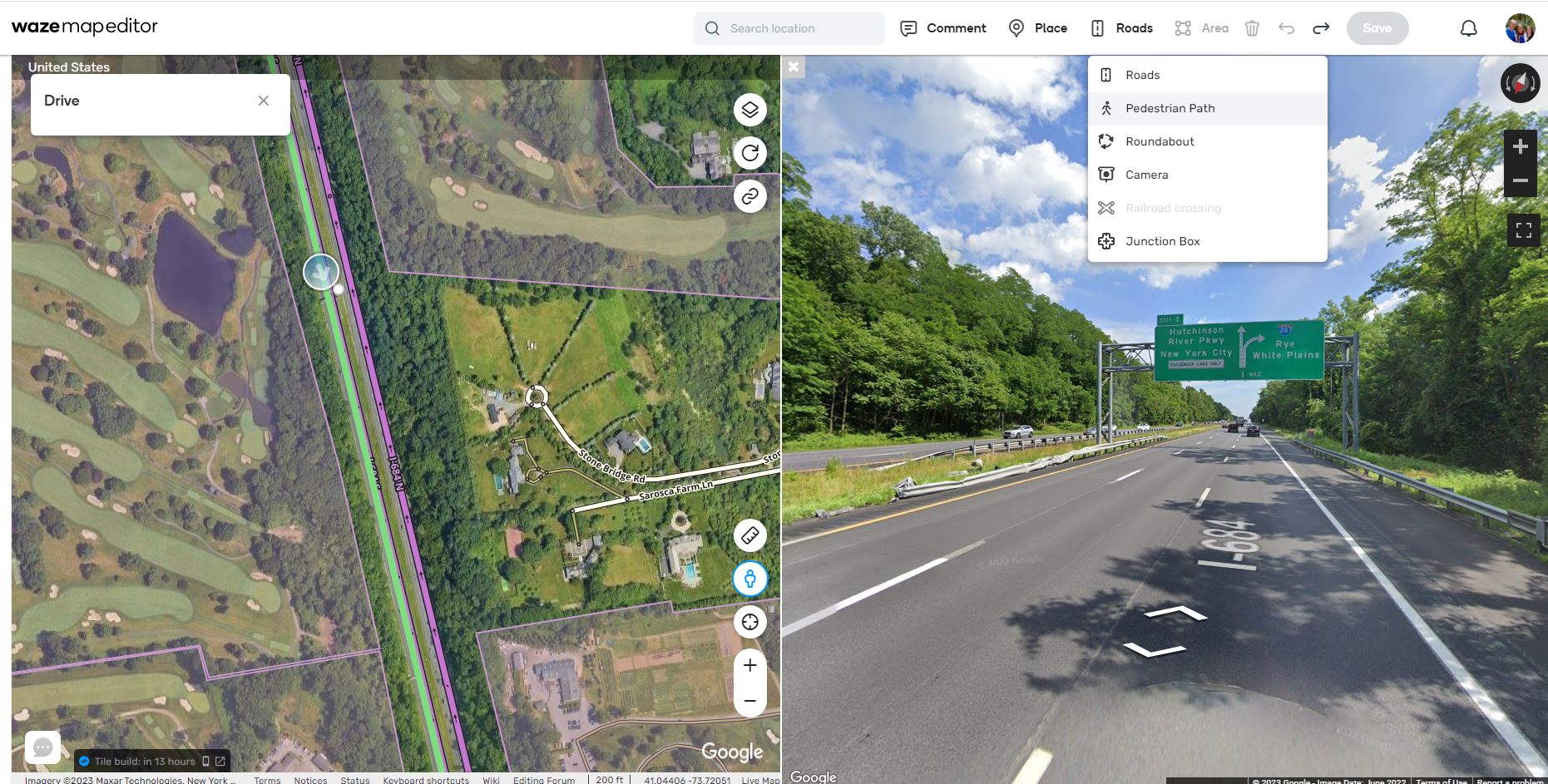The width and height of the screenshot is (1548, 784).
Task: Center the map on my location
Action: pos(749,622)
